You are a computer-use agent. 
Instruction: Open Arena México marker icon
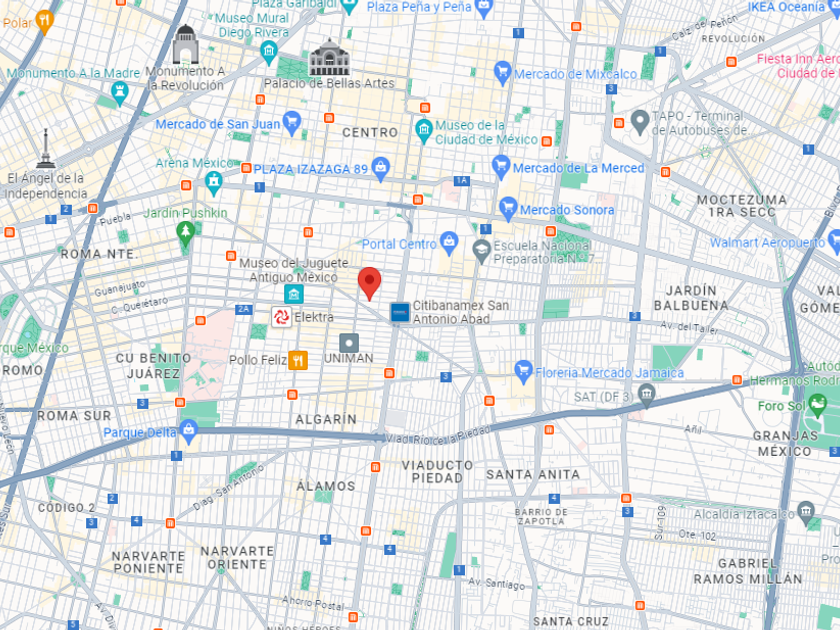point(213,183)
